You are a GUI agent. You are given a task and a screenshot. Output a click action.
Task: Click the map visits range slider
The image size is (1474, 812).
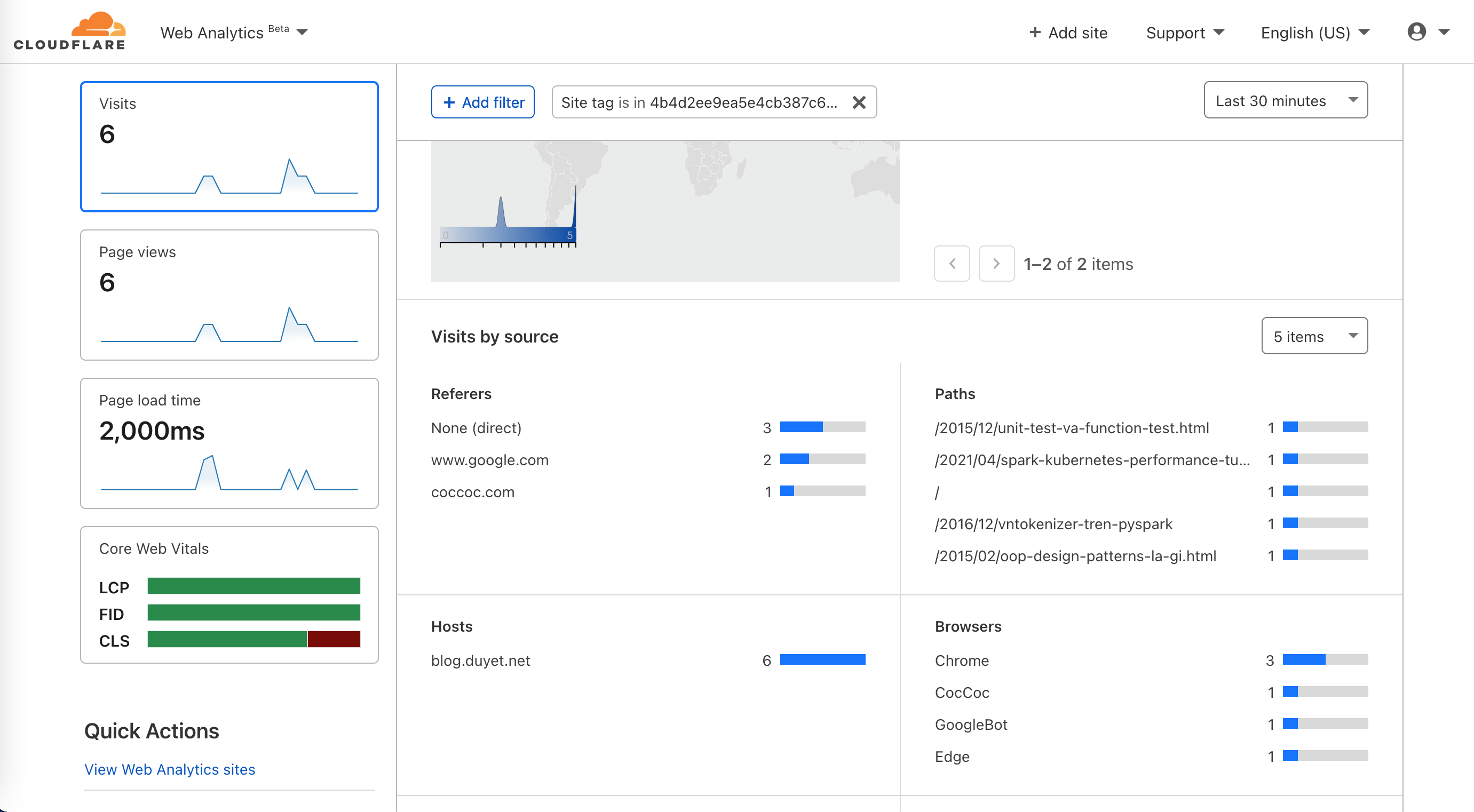tap(507, 235)
